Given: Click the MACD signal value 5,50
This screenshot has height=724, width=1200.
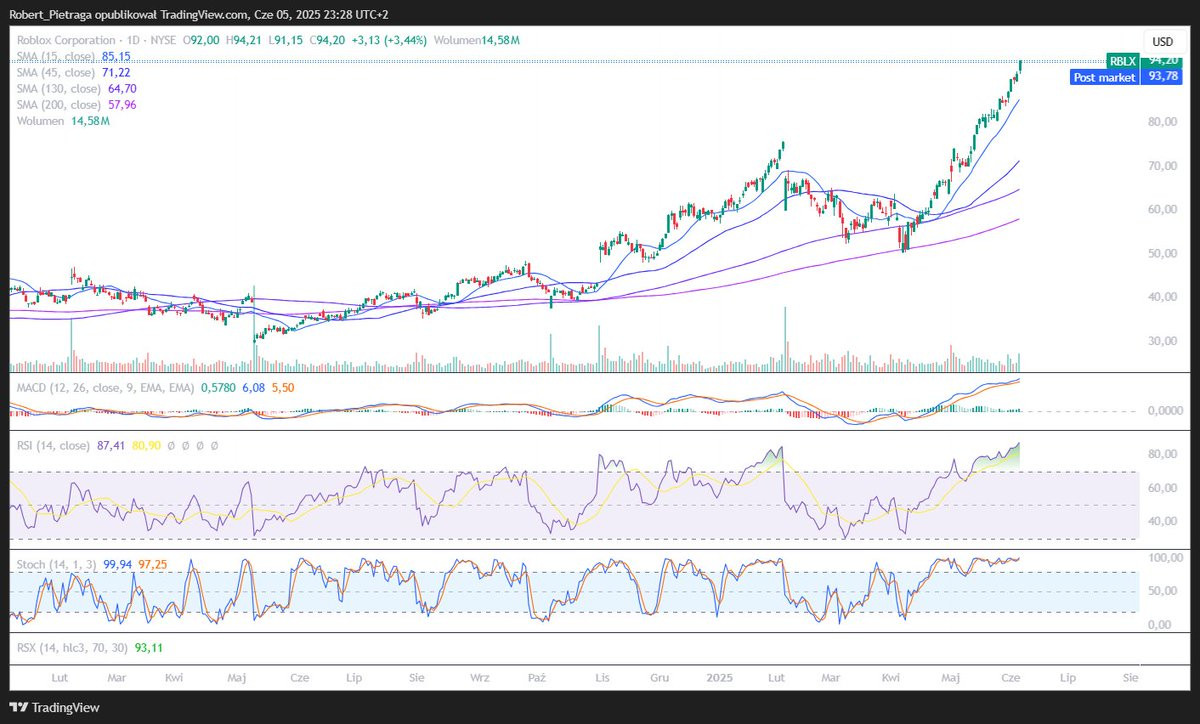Looking at the screenshot, I should 283,387.
